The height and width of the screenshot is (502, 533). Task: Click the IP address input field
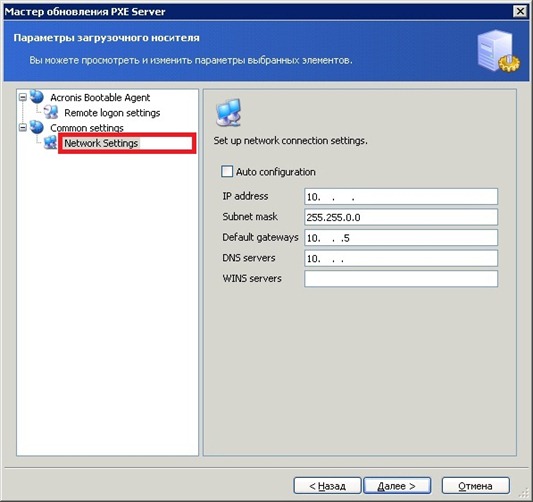pos(401,196)
